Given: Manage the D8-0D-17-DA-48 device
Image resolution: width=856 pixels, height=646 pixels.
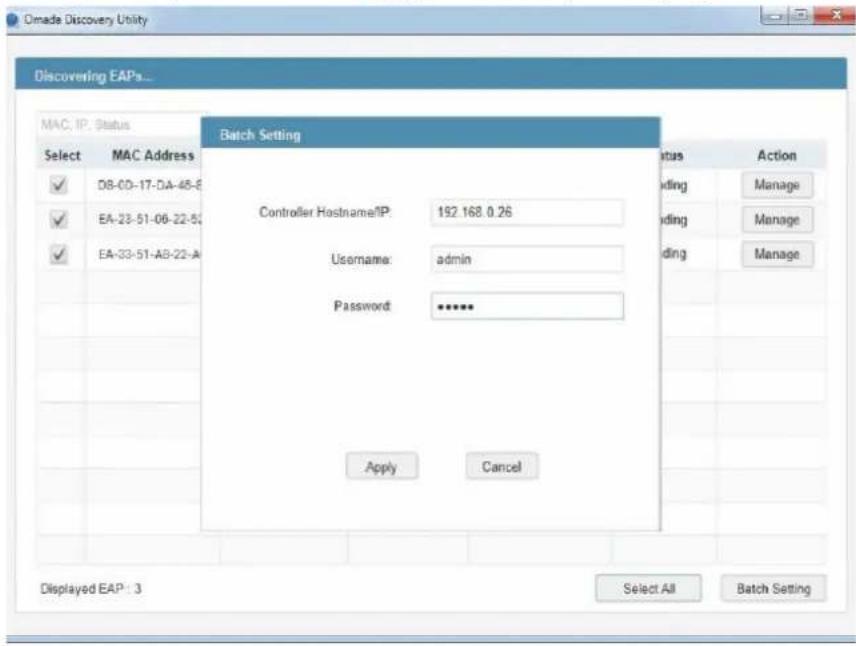Looking at the screenshot, I should [x=777, y=185].
